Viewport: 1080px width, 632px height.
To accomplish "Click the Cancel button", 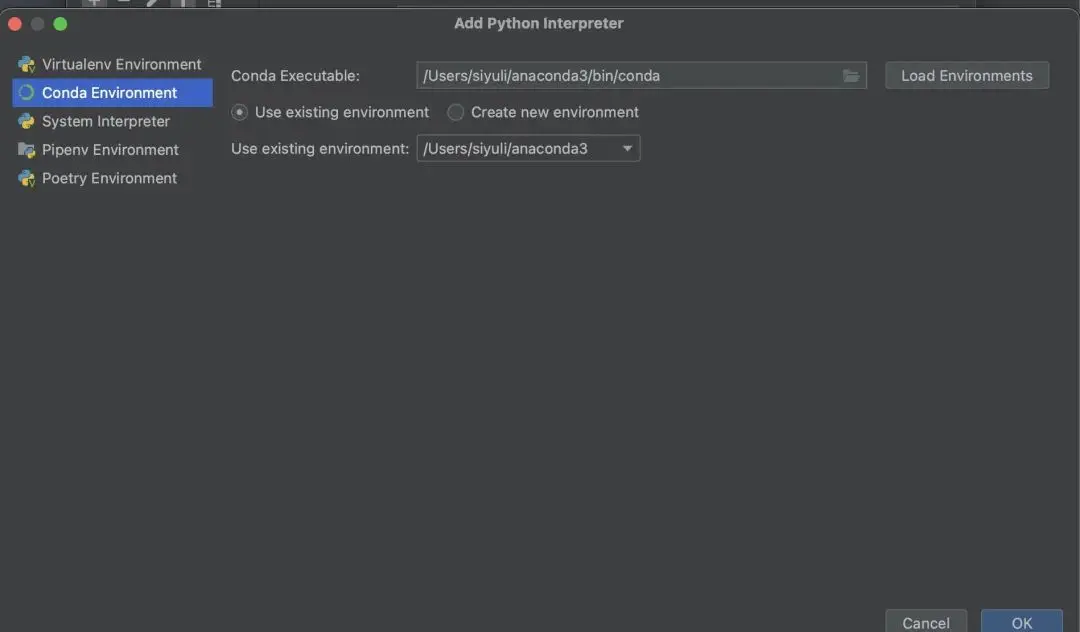I will (x=925, y=622).
